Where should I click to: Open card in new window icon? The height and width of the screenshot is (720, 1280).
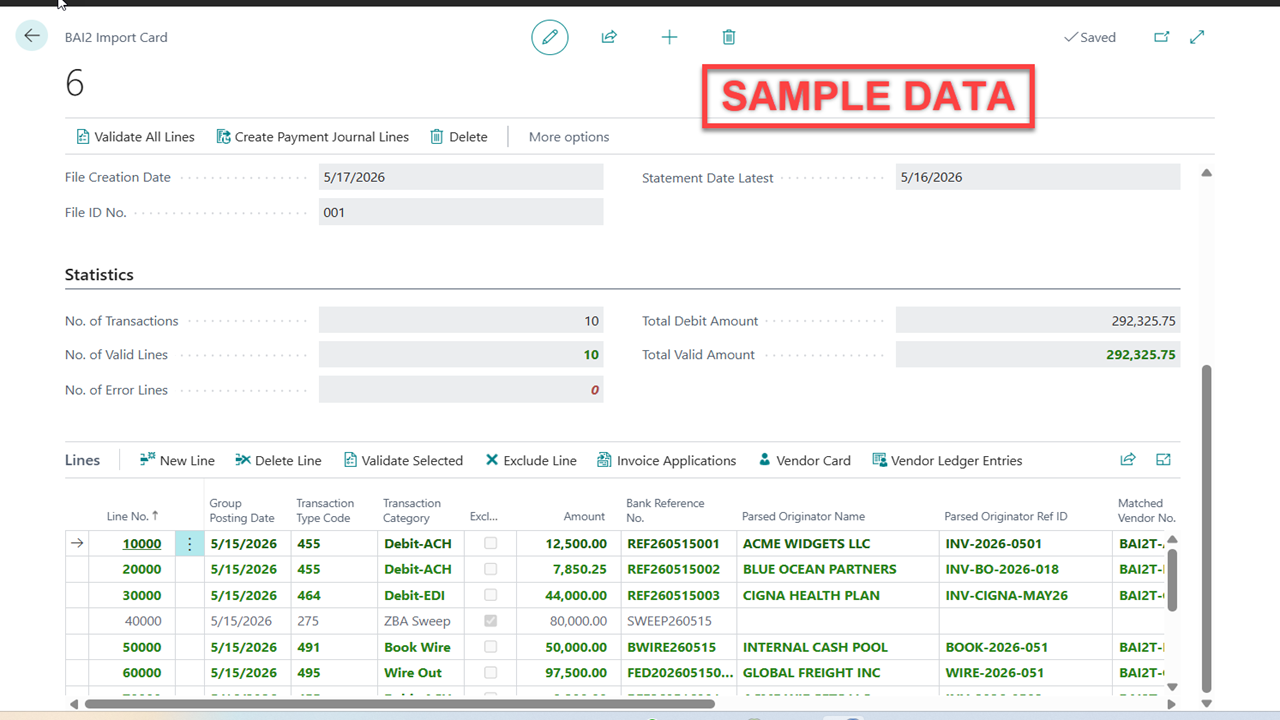pyautogui.click(x=1162, y=37)
